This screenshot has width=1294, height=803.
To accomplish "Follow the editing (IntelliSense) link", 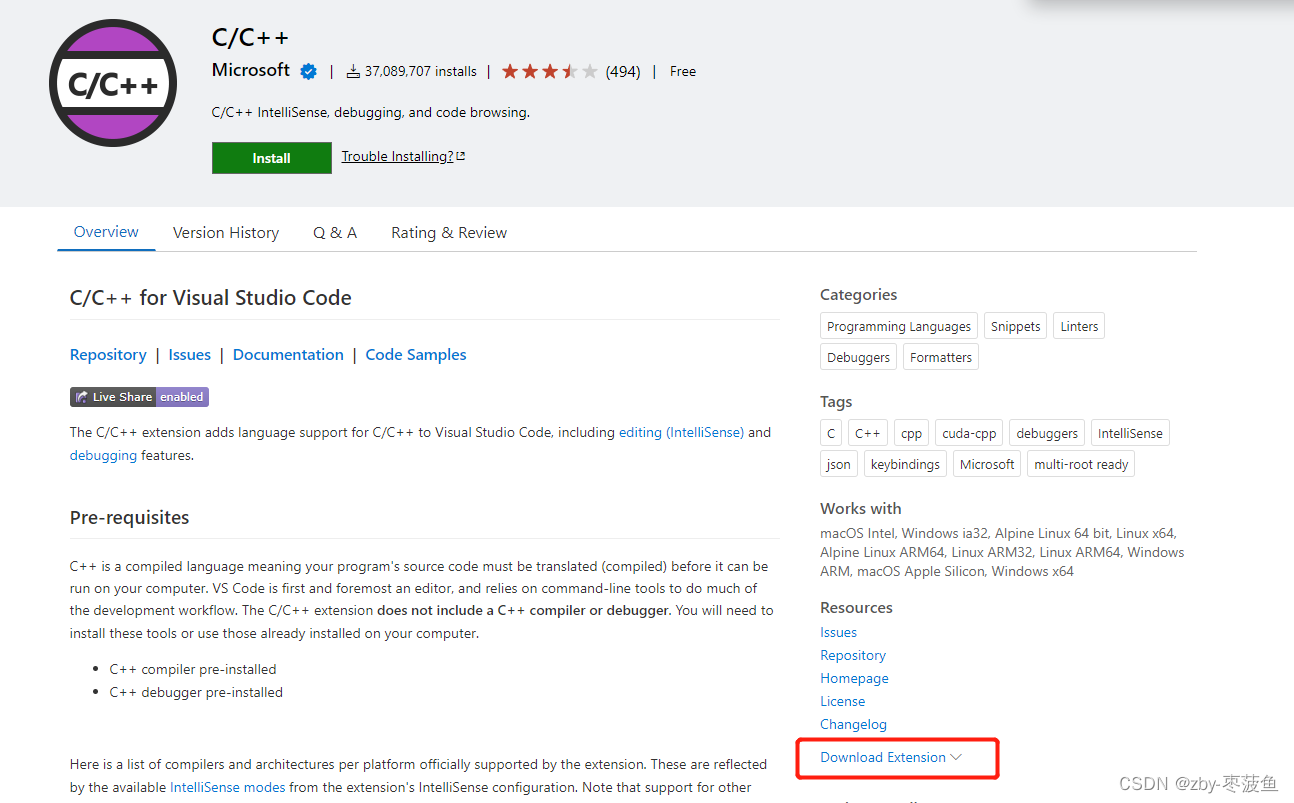I will [x=681, y=432].
